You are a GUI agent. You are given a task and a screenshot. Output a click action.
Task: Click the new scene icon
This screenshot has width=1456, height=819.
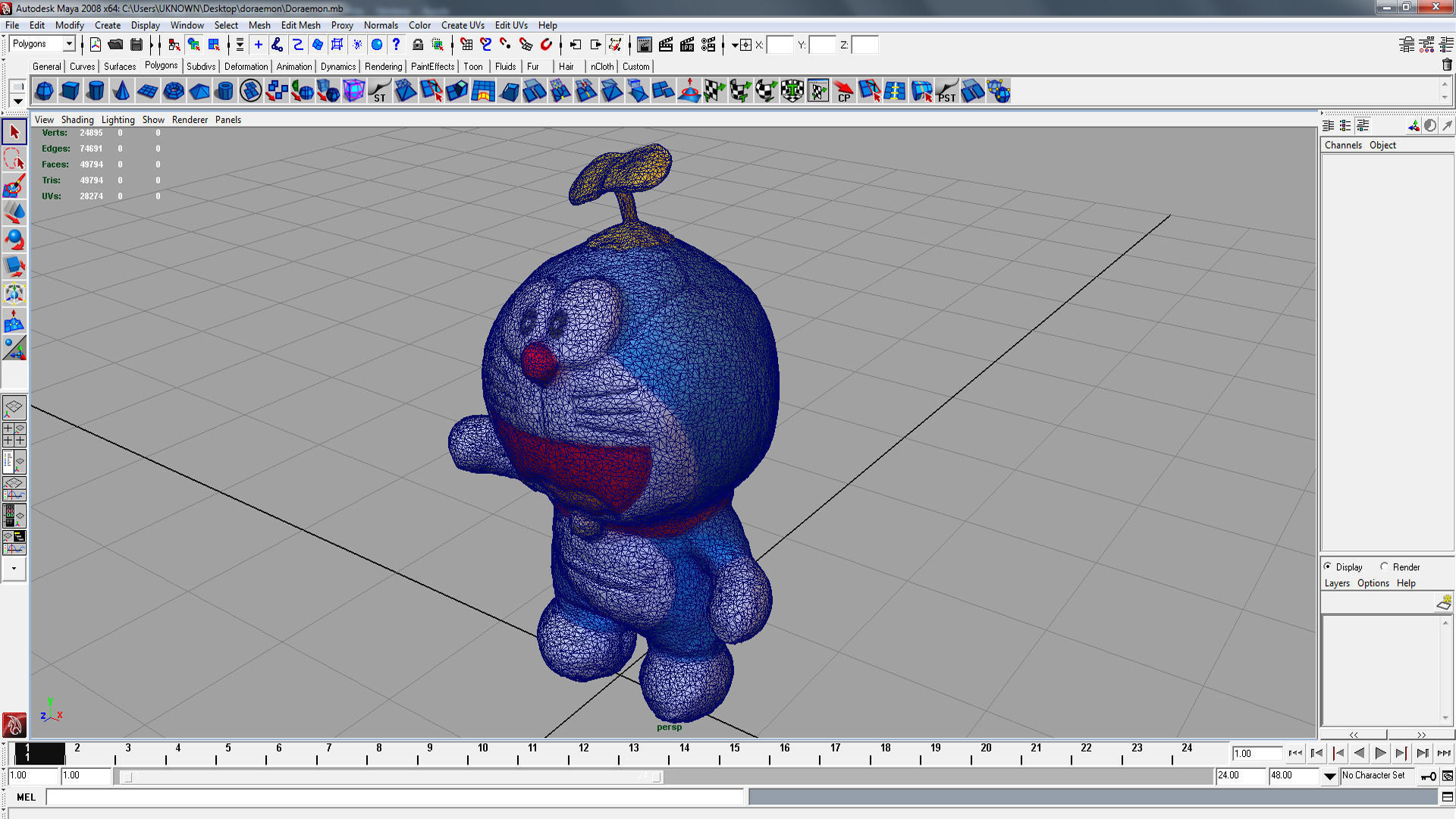point(96,45)
